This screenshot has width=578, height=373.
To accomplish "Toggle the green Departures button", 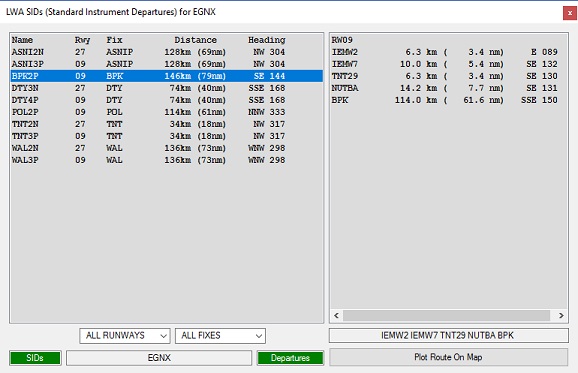I will (x=290, y=358).
